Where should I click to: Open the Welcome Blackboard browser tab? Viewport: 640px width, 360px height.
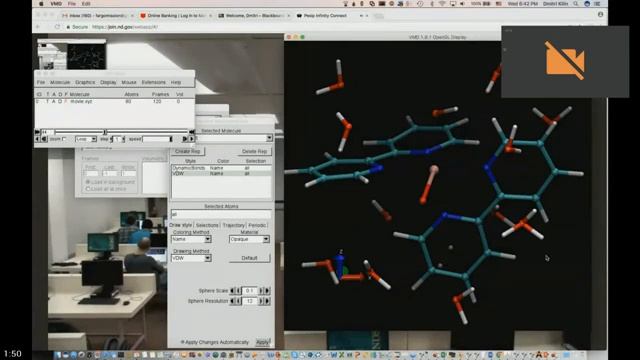pos(254,16)
